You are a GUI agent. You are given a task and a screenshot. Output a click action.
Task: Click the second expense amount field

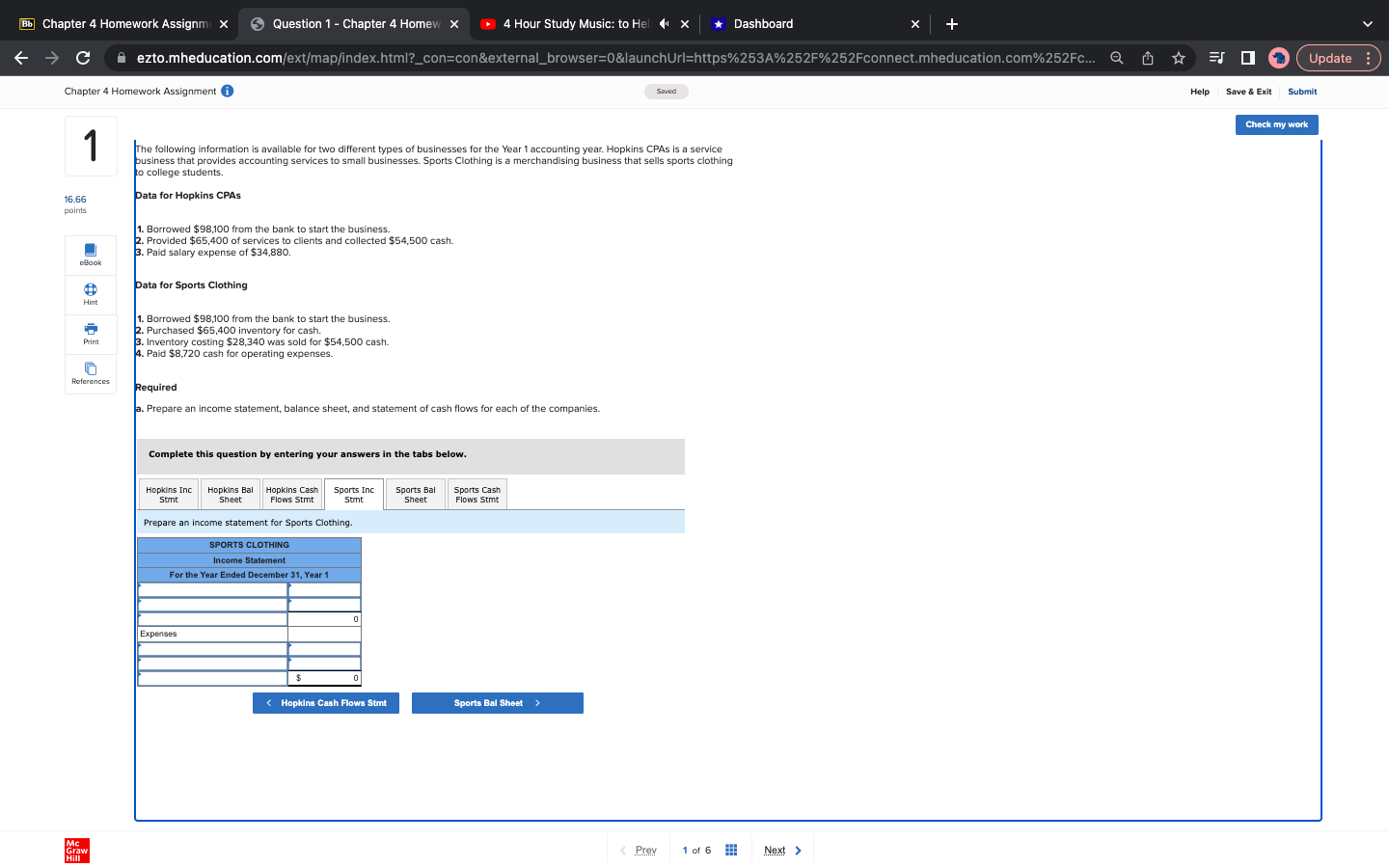click(x=325, y=664)
